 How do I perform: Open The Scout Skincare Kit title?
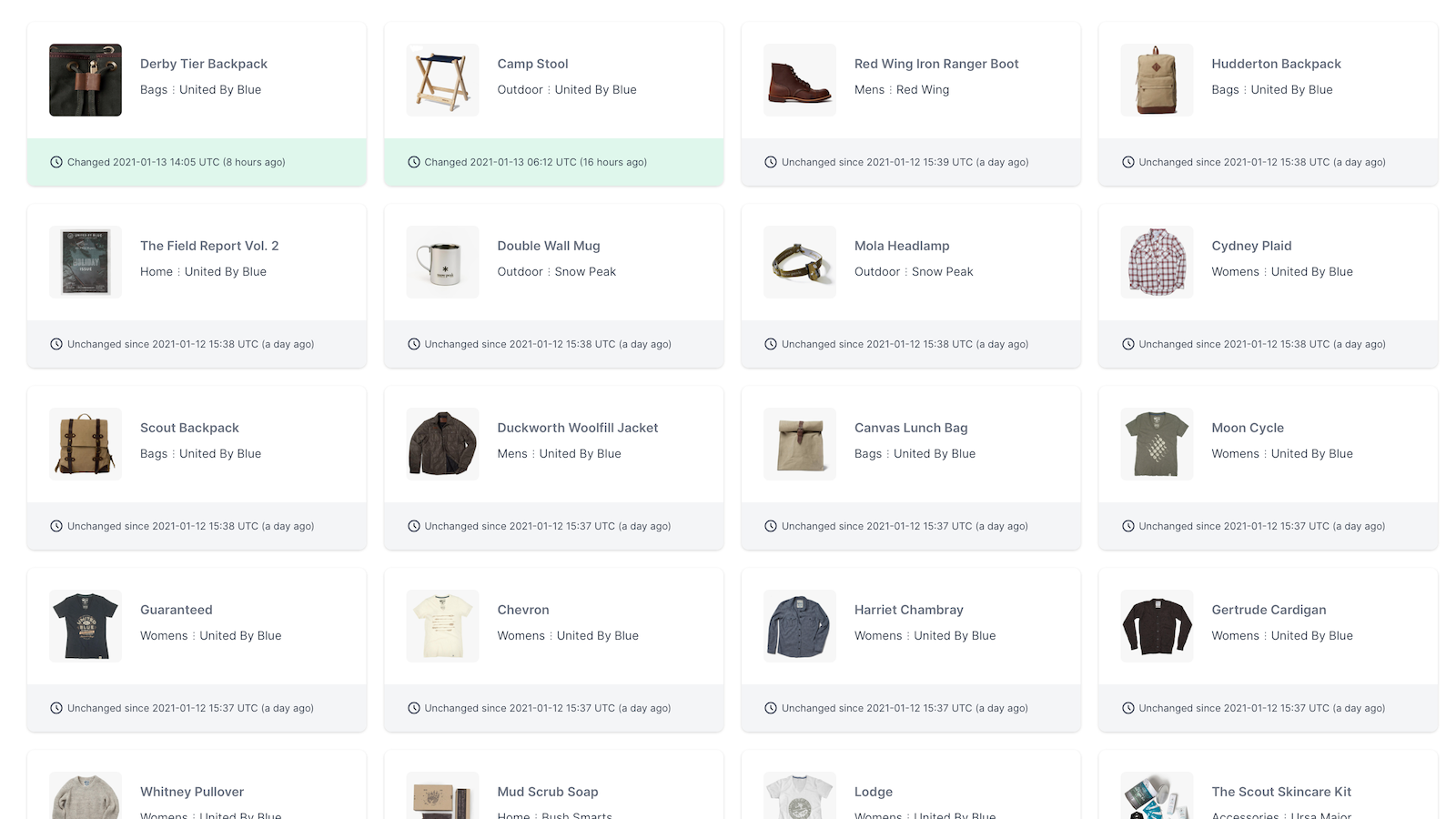tap(1281, 792)
